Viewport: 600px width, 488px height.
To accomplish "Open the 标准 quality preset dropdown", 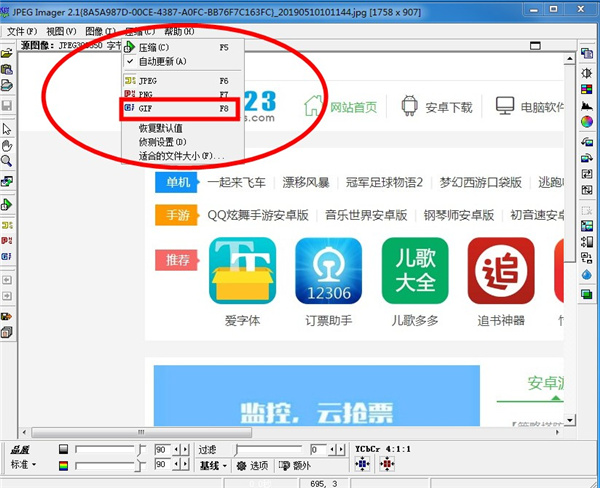I will [24, 464].
